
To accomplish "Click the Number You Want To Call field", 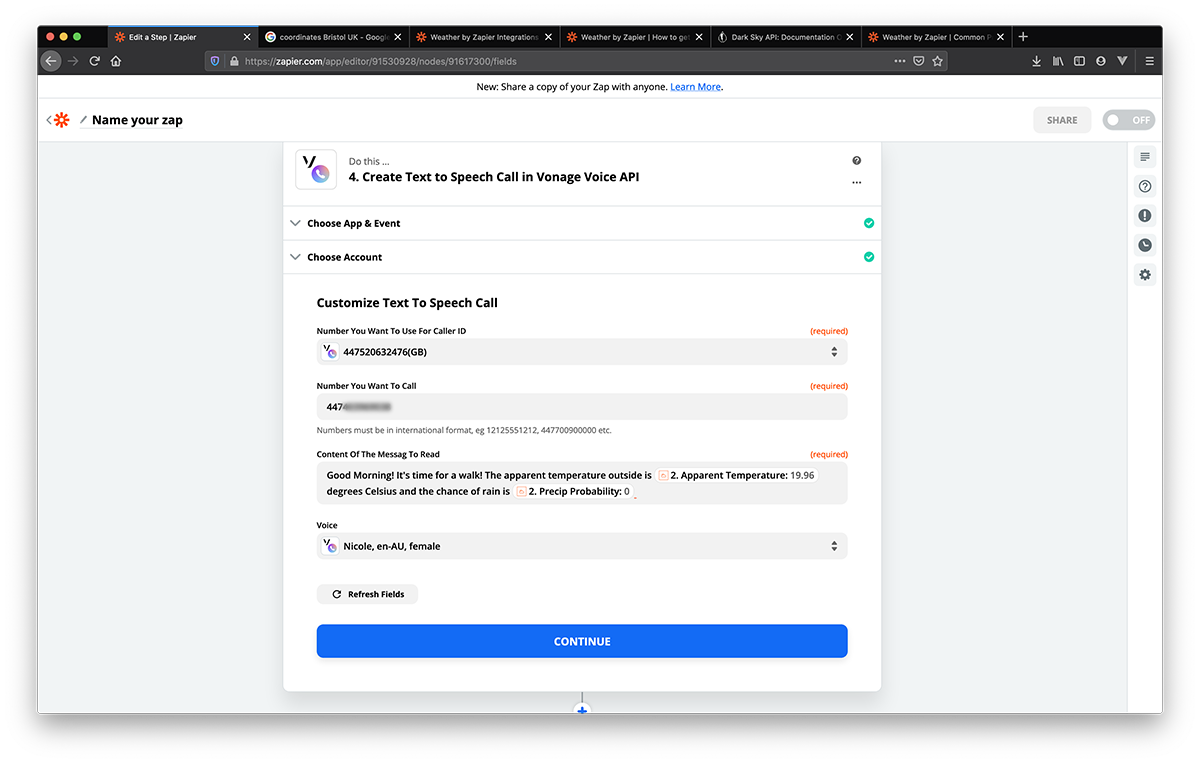I will [582, 407].
